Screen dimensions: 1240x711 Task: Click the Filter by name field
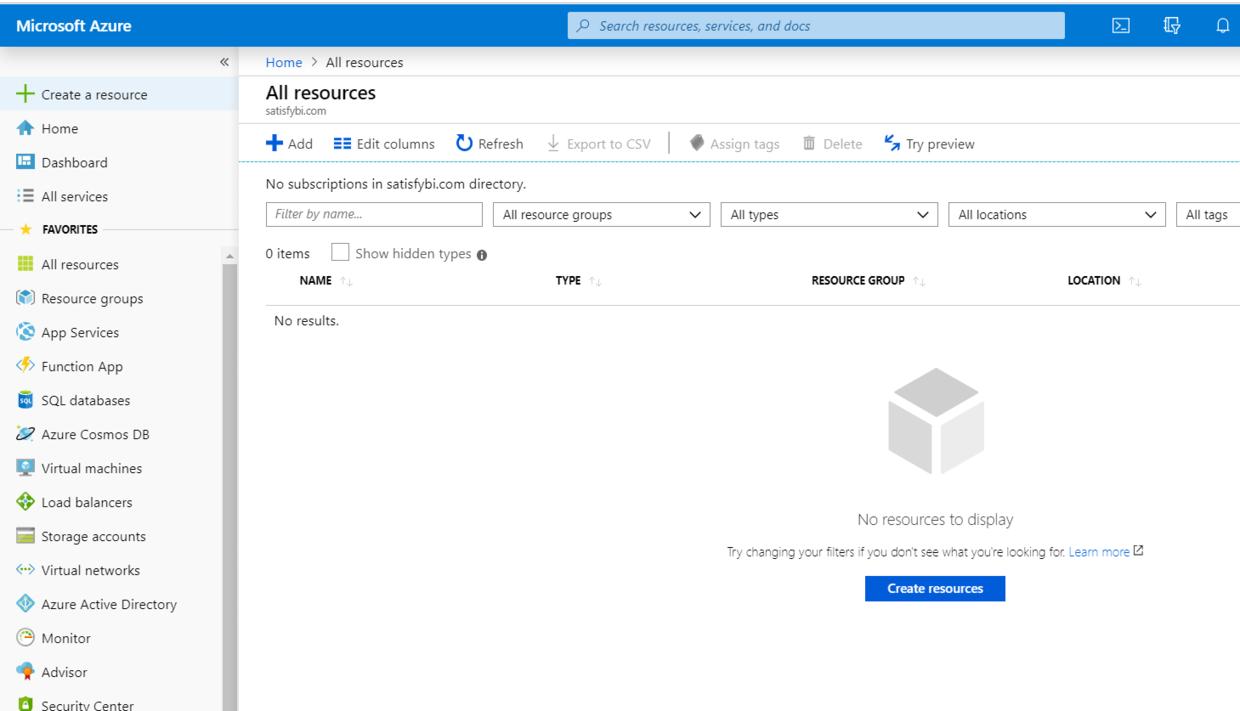[373, 214]
